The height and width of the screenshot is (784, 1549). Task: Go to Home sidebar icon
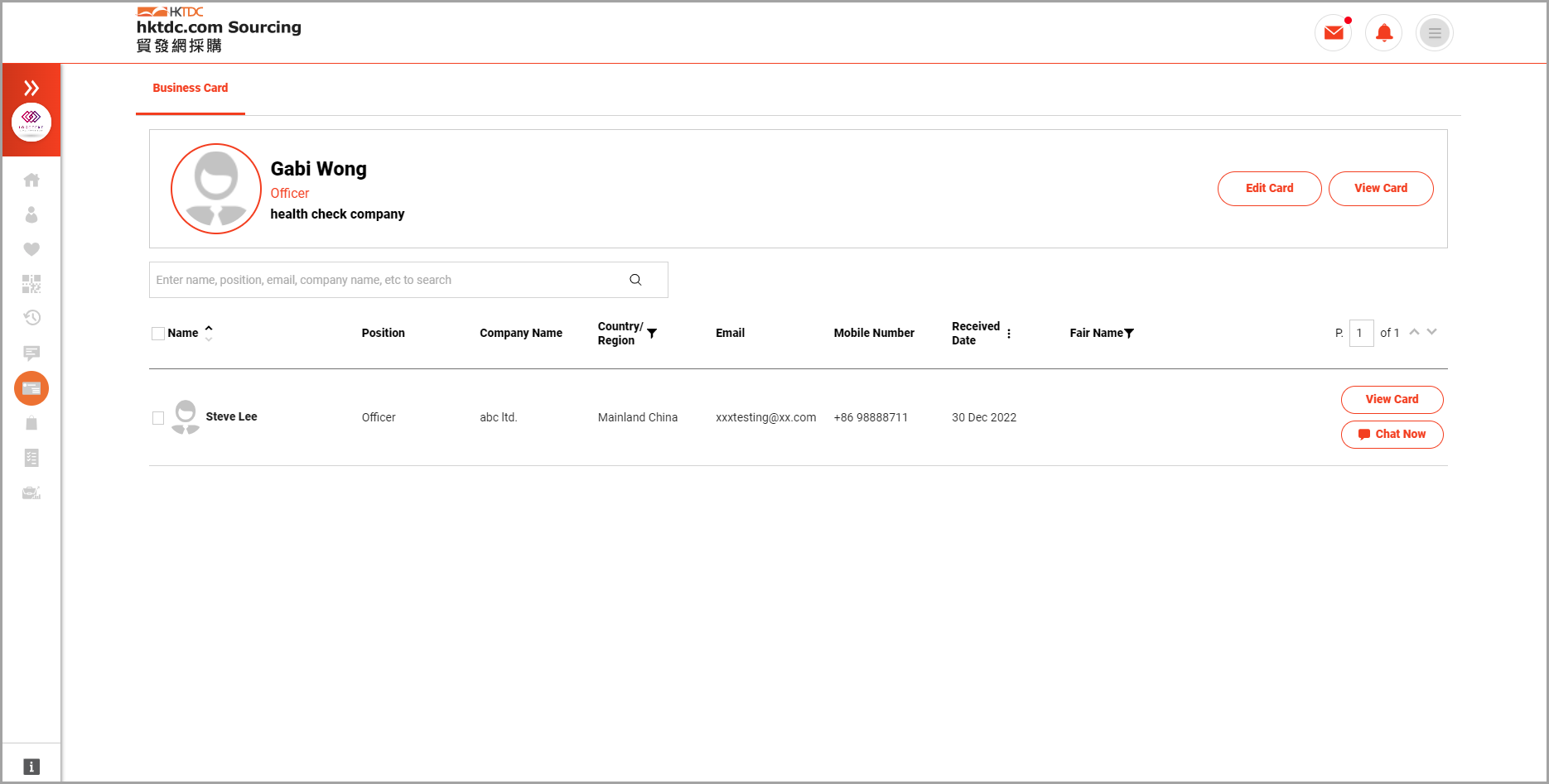31,180
